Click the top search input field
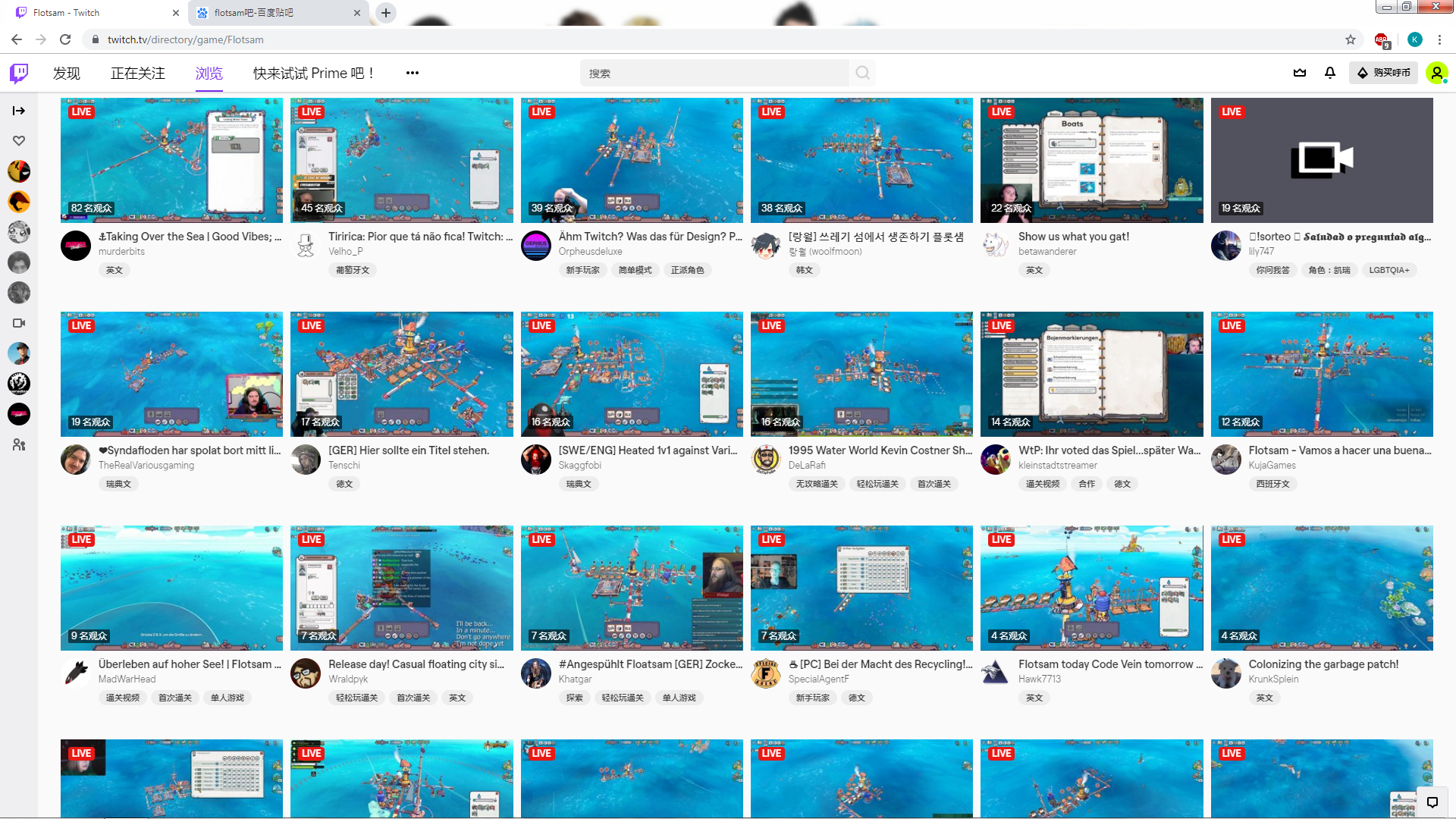 click(x=713, y=73)
